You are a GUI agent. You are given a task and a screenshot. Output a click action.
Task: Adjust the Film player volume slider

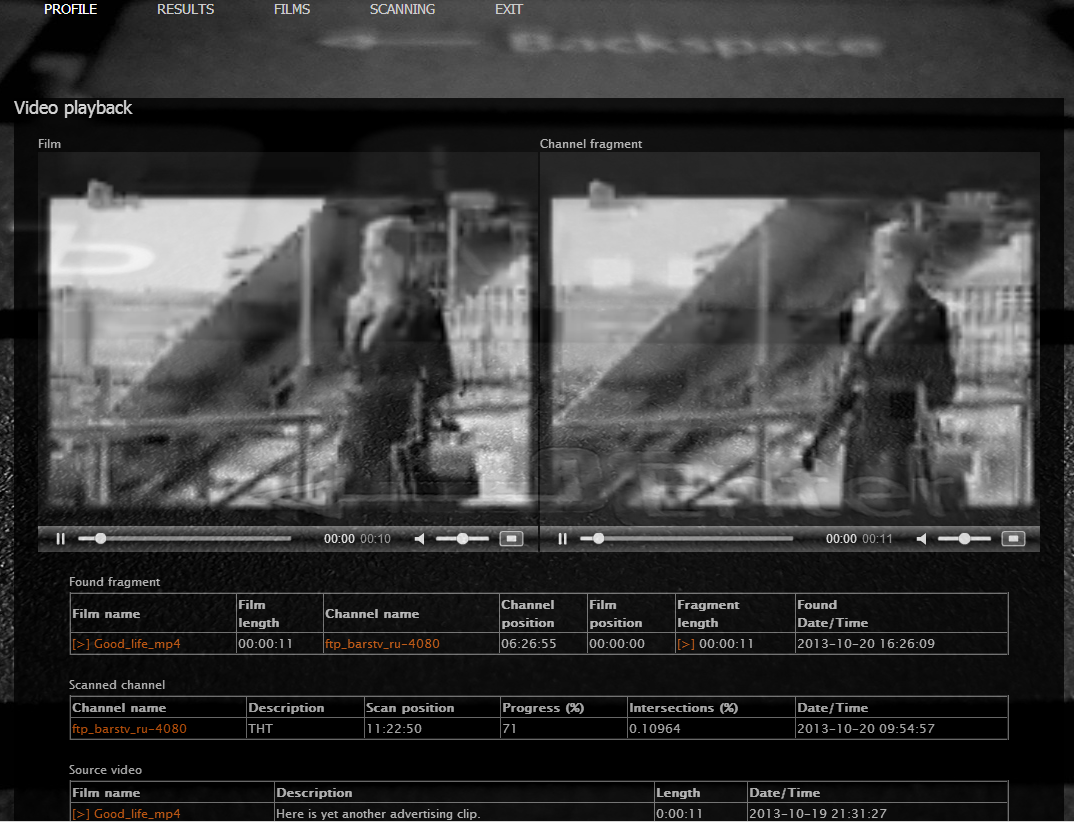tap(462, 539)
